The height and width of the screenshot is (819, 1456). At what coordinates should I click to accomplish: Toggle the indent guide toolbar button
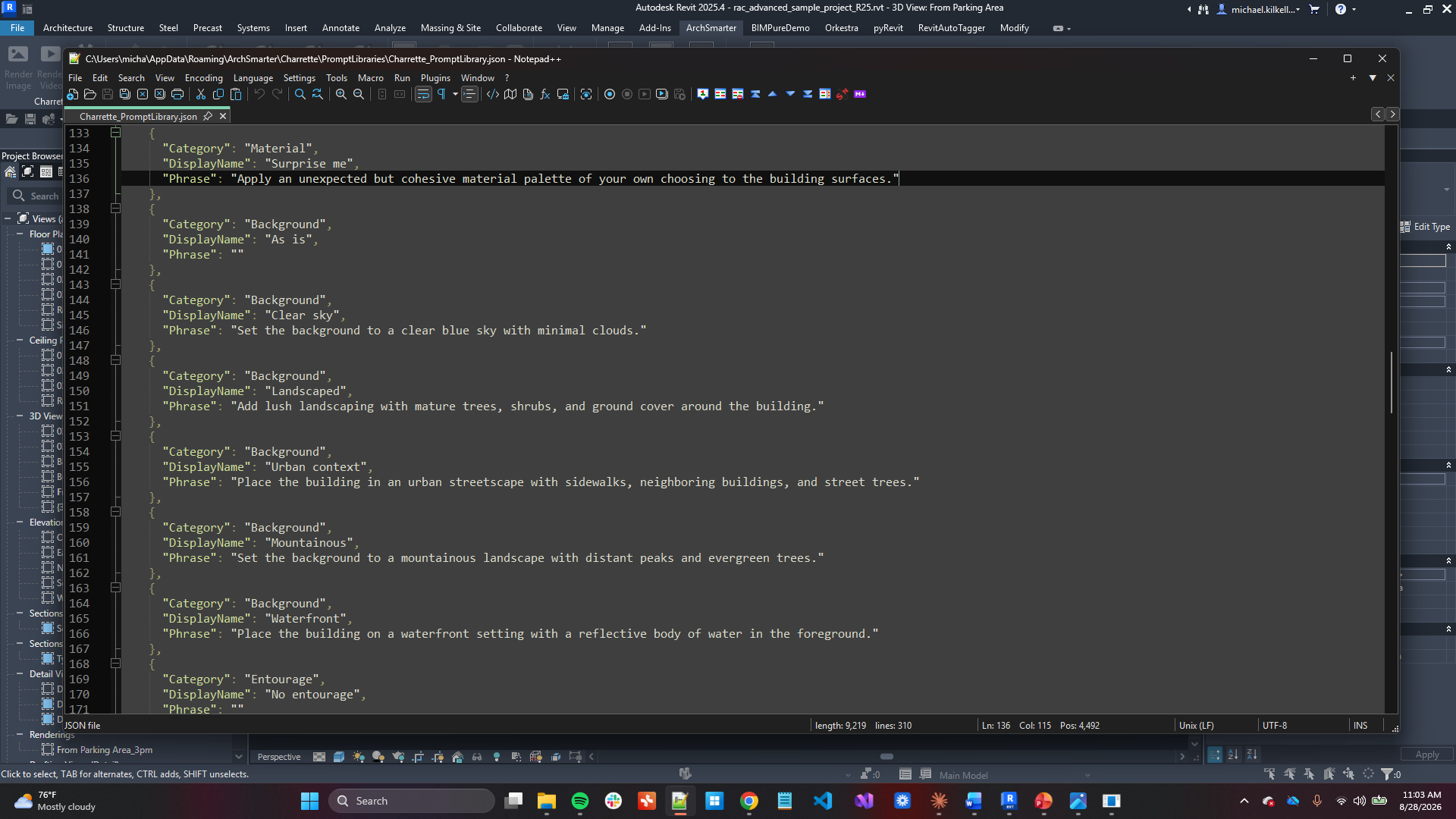[470, 94]
